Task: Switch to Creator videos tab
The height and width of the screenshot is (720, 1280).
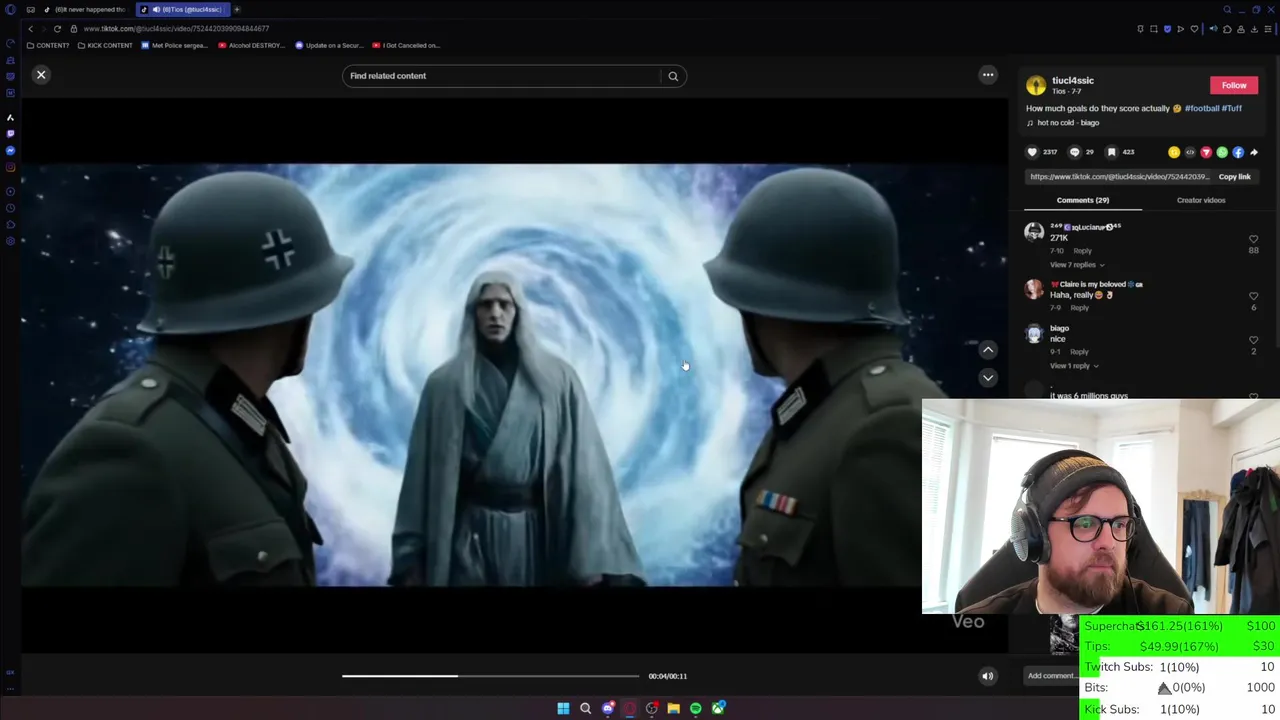Action: pos(1201,200)
